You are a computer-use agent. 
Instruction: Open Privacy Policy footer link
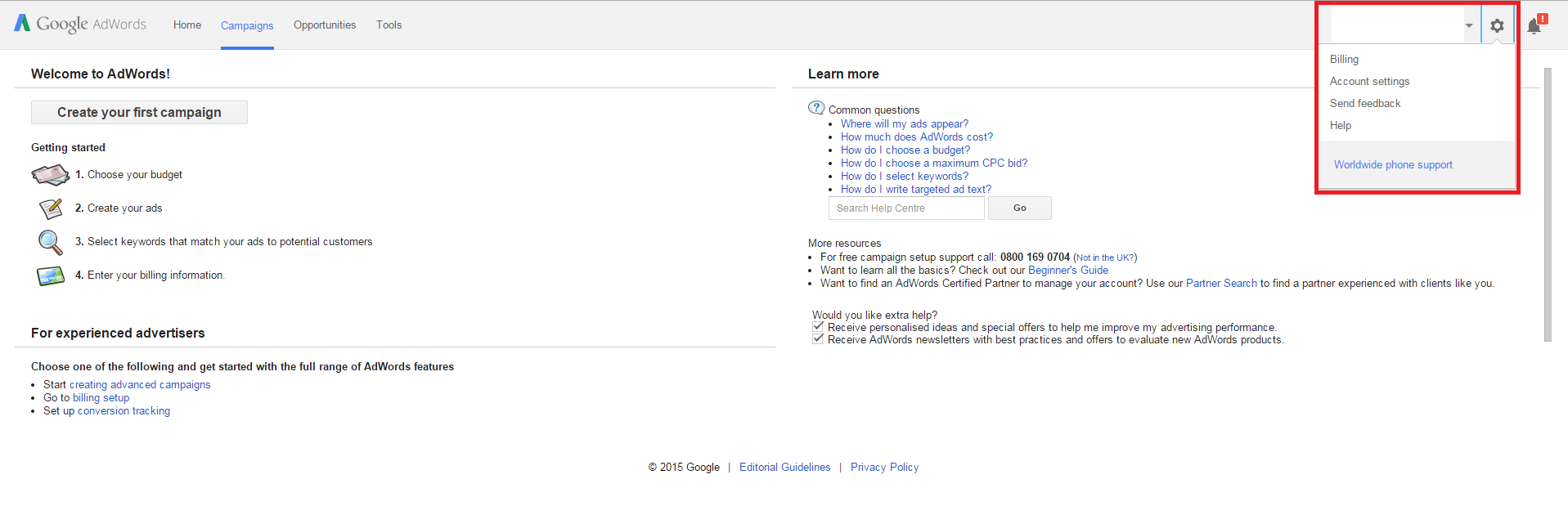coord(884,467)
